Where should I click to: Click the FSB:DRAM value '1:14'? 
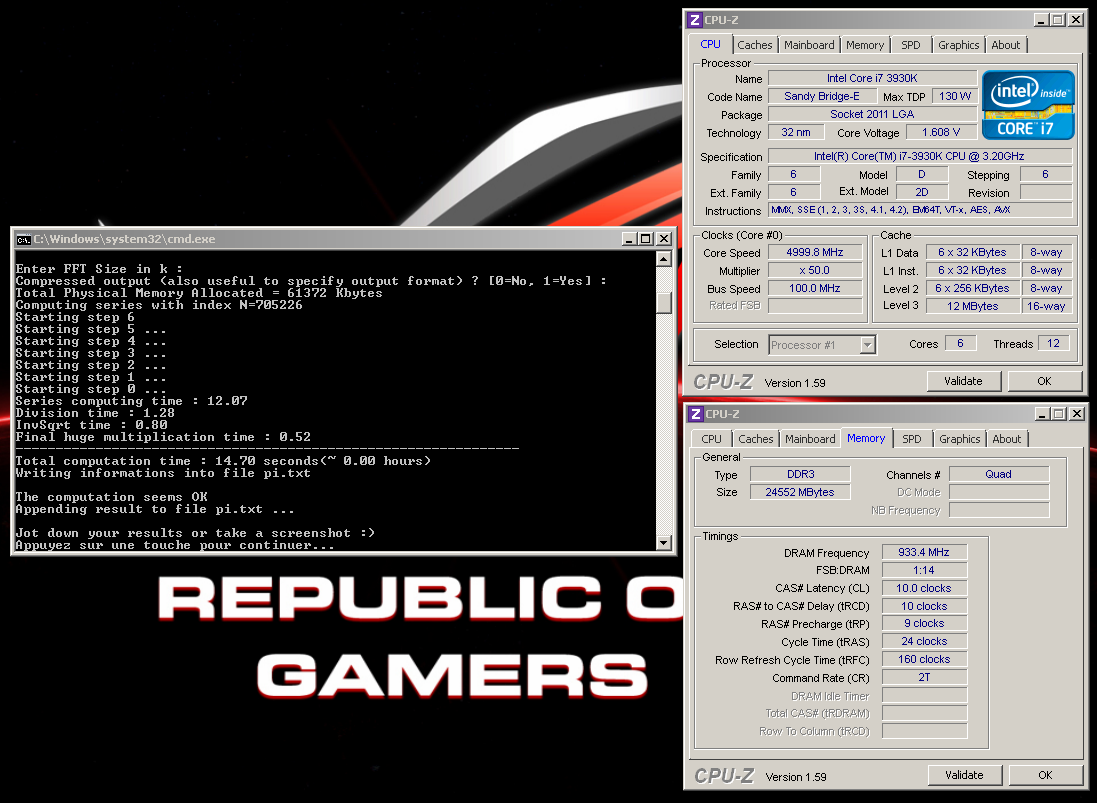click(924, 570)
